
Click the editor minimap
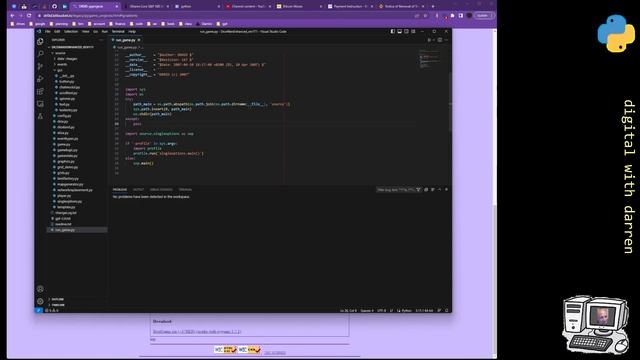pos(429,59)
